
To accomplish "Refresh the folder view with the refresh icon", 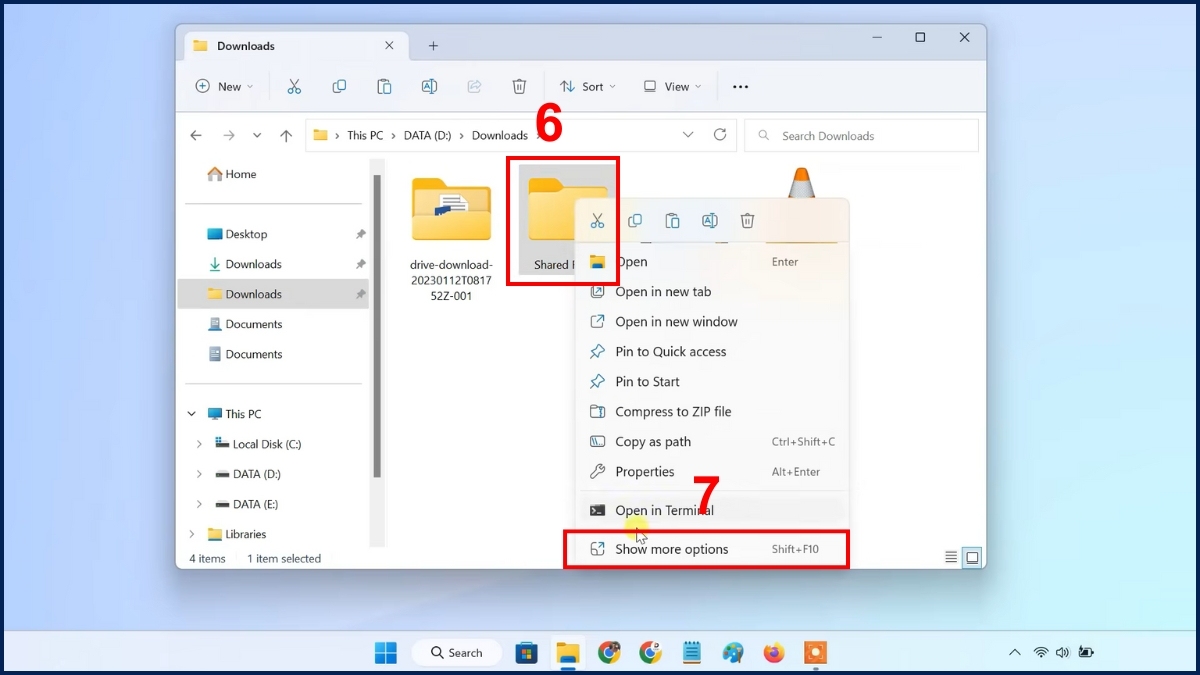I will tap(720, 134).
